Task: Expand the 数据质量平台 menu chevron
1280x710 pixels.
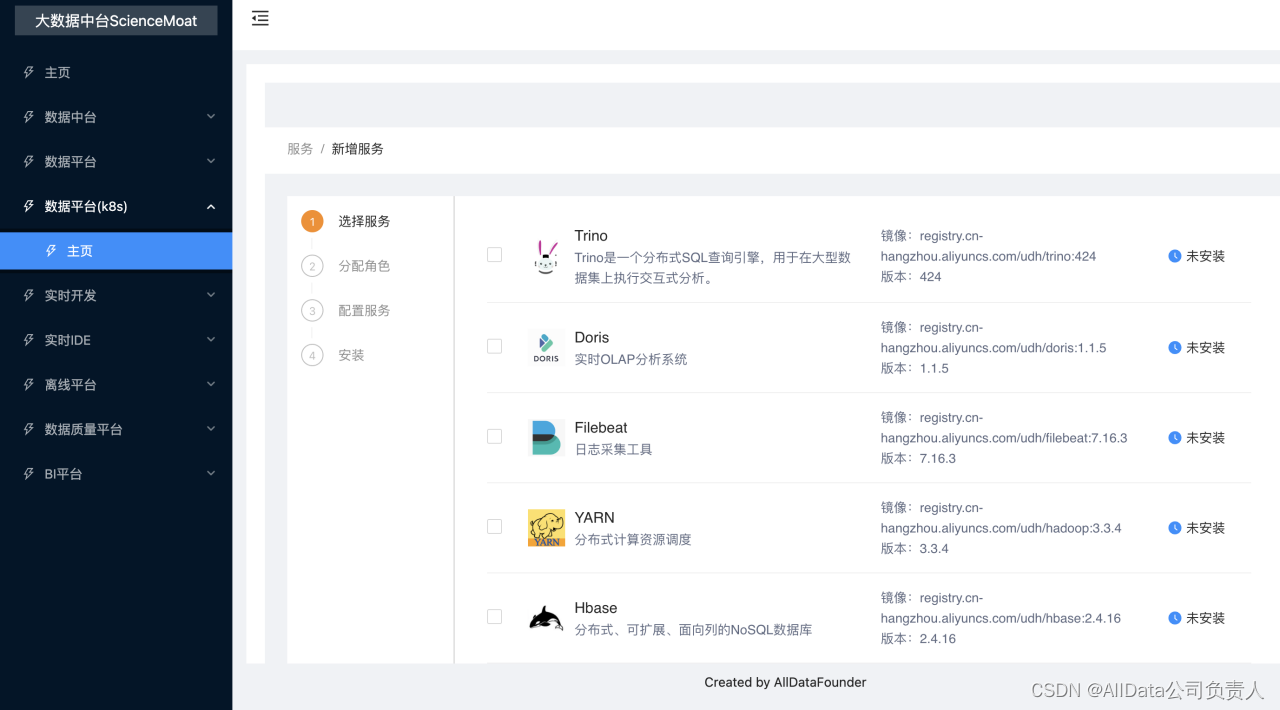Action: pyautogui.click(x=211, y=429)
